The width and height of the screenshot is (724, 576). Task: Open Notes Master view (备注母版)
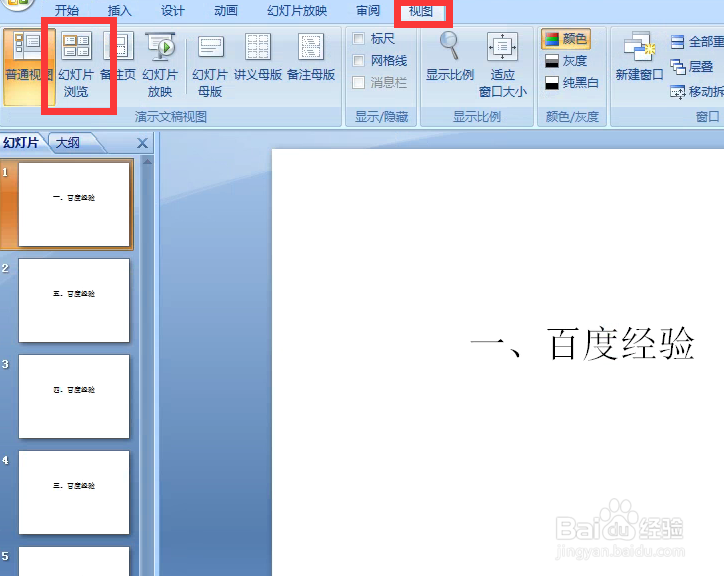(x=311, y=56)
